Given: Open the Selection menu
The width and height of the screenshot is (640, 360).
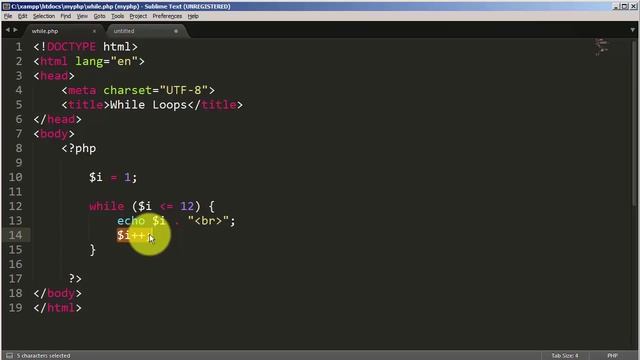Looking at the screenshot, I should coord(44,16).
